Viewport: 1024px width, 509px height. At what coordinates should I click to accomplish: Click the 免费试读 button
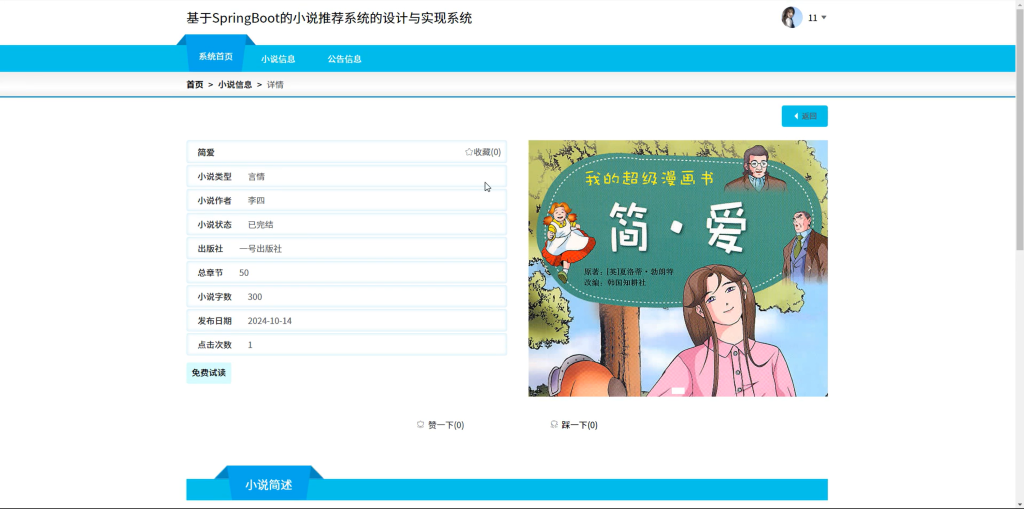(x=208, y=373)
